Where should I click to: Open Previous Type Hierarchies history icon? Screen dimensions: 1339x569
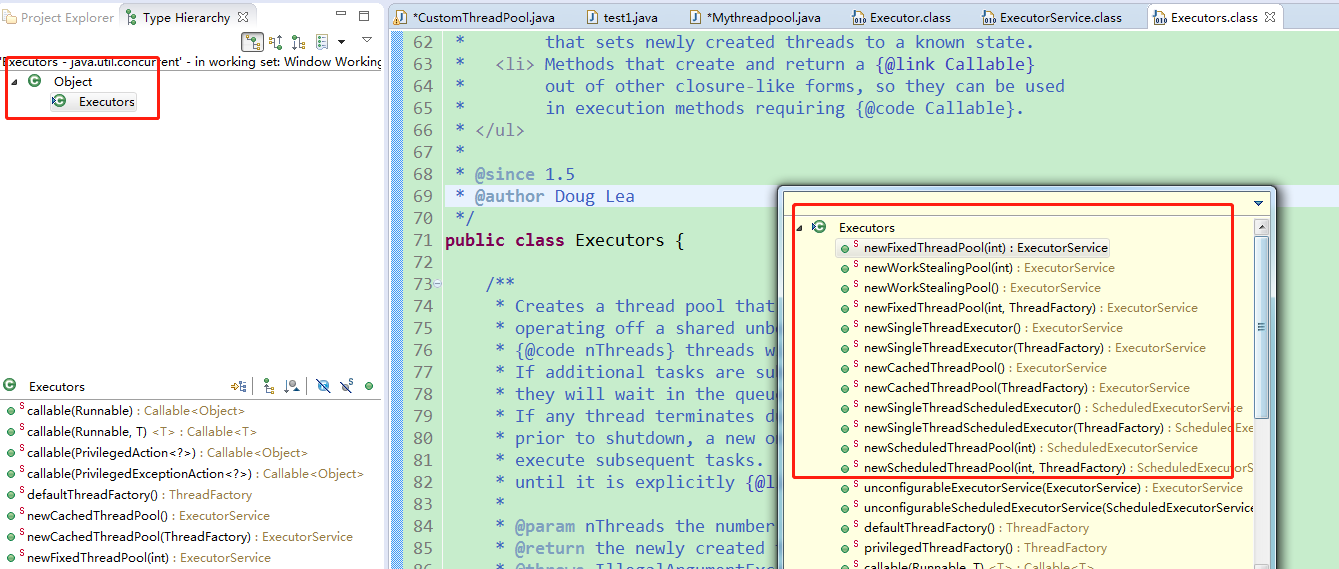pos(322,42)
